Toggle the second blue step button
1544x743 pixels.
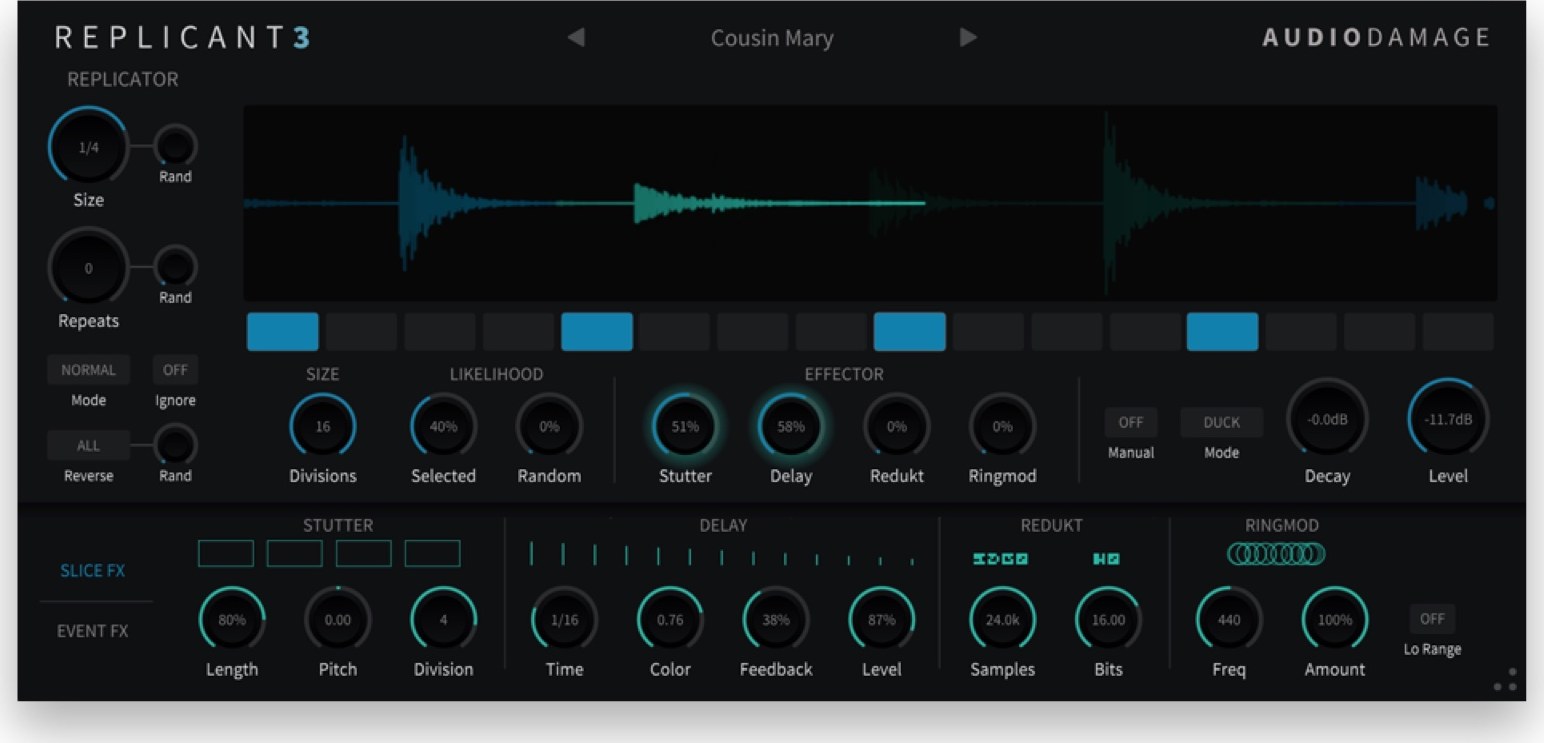coord(597,331)
